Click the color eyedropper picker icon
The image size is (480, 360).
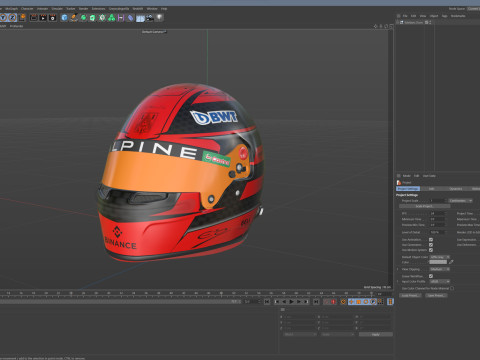click(451, 262)
